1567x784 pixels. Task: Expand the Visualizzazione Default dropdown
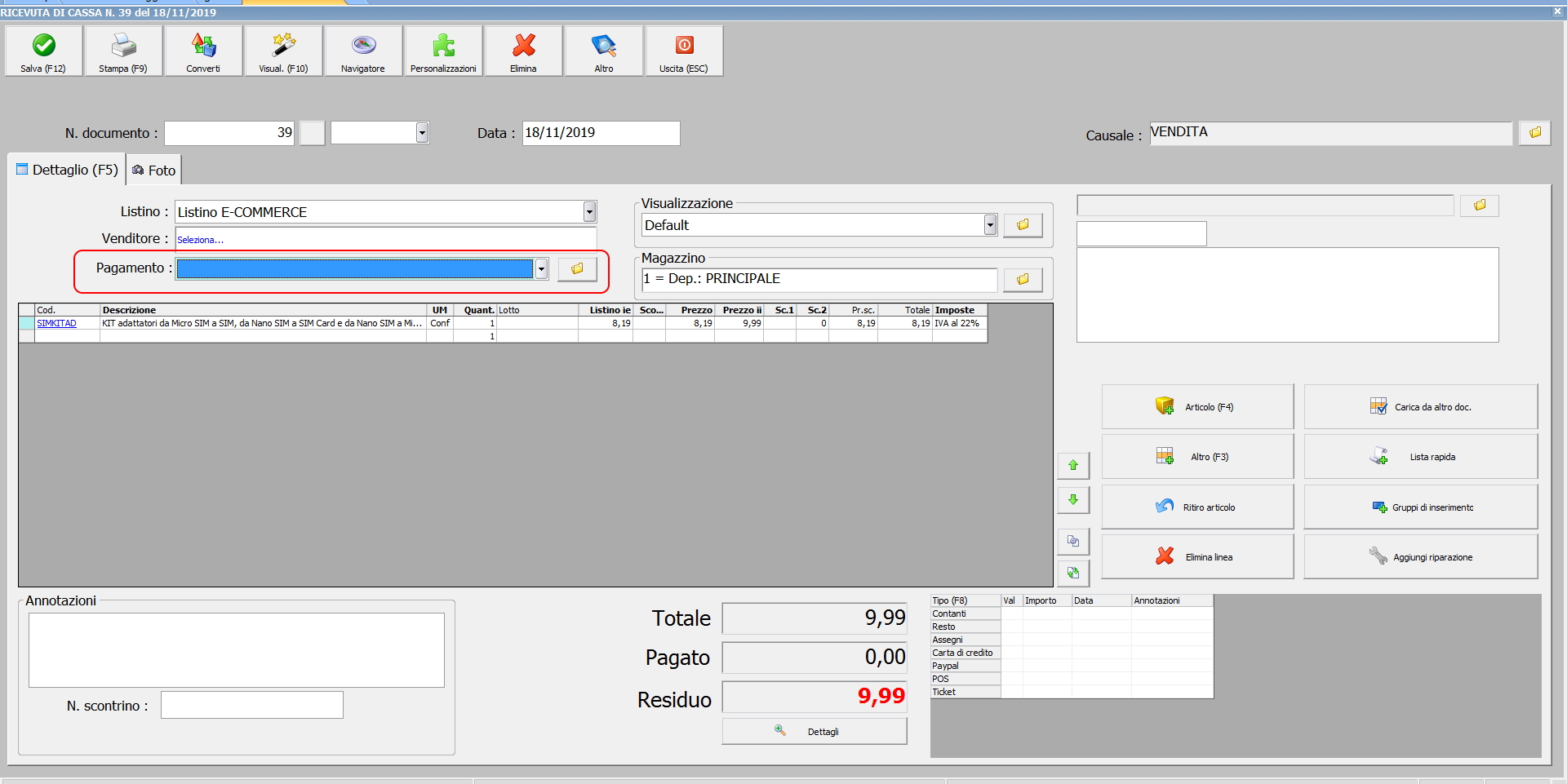[x=990, y=225]
